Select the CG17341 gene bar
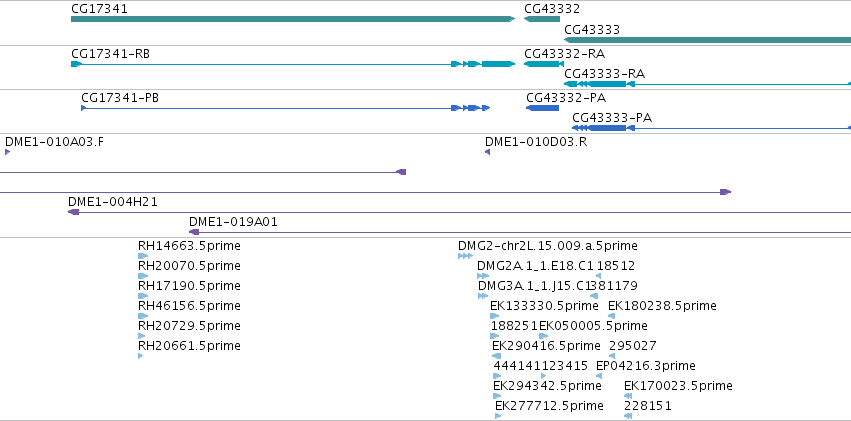The height and width of the screenshot is (421, 851). (293, 19)
